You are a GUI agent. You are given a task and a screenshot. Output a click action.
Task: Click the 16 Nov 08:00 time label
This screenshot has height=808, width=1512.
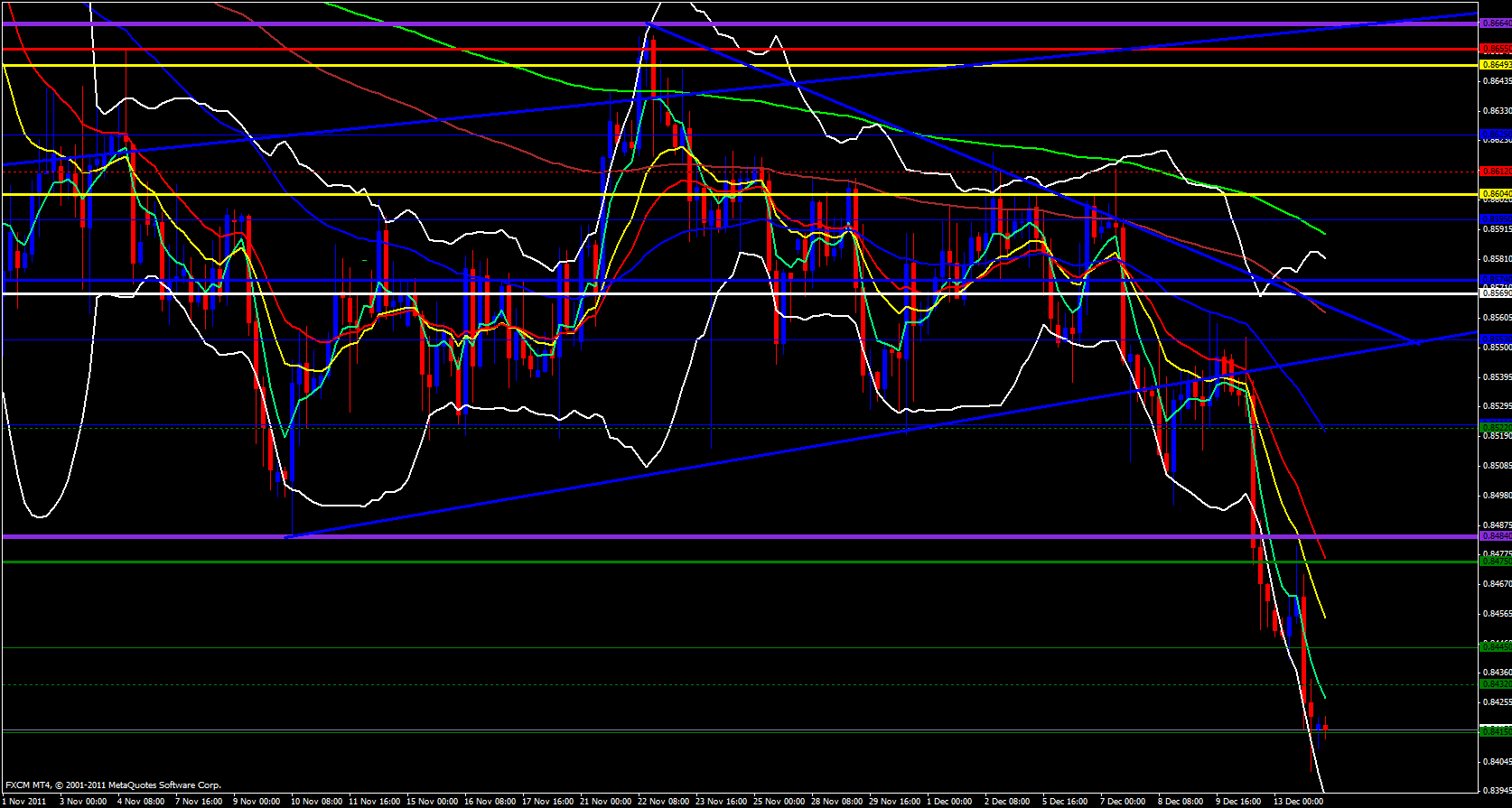[x=490, y=802]
